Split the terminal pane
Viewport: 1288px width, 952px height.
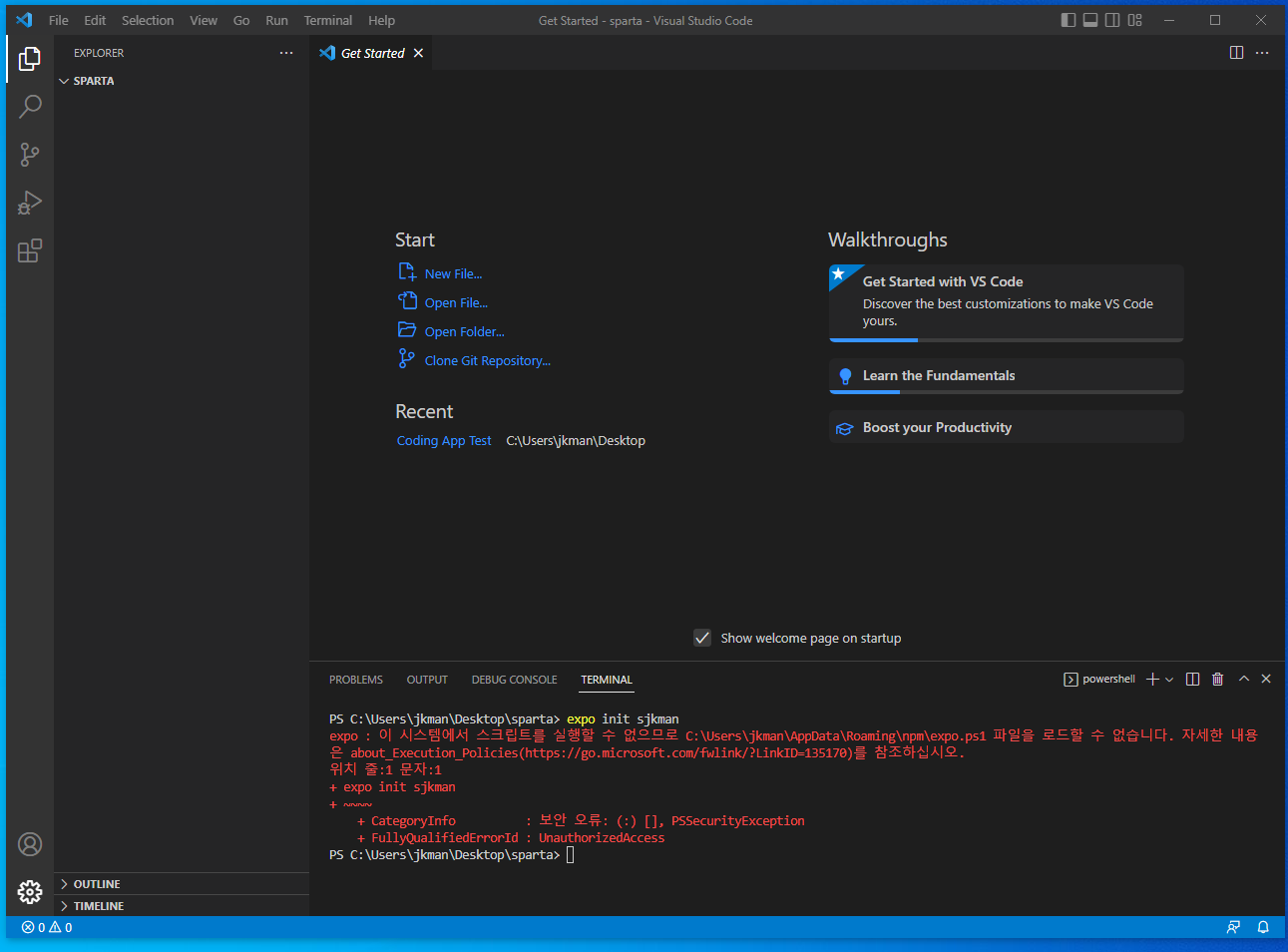pyautogui.click(x=1192, y=679)
